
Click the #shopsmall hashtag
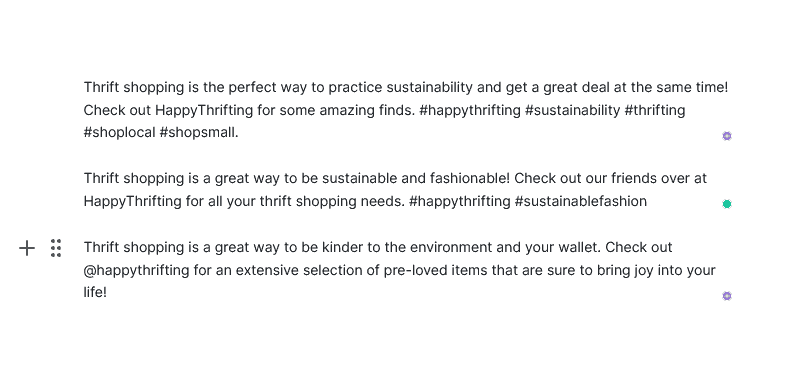coord(199,133)
